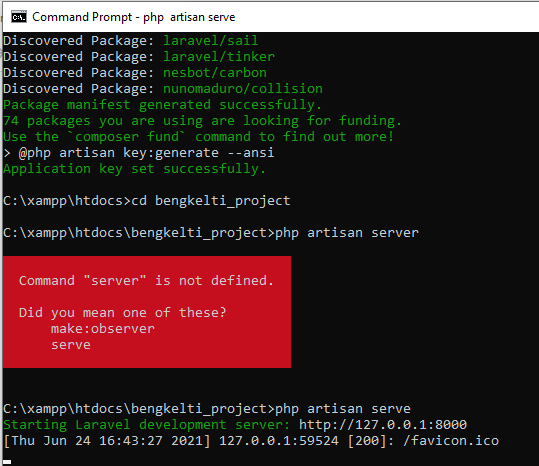539x466 pixels.
Task: Click the 'composer fund' command text
Action: point(127,137)
